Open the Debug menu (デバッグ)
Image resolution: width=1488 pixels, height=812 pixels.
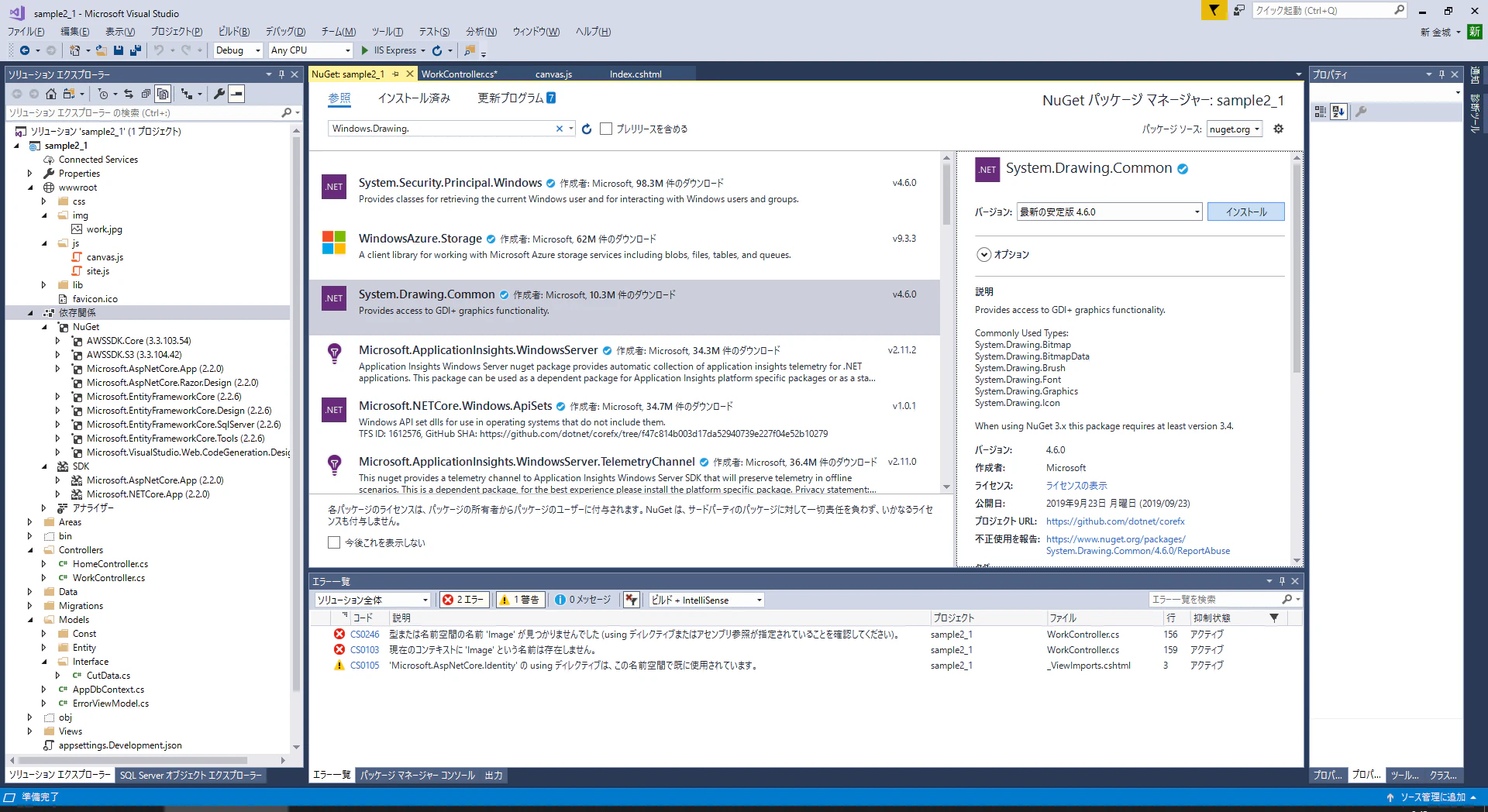pos(285,32)
